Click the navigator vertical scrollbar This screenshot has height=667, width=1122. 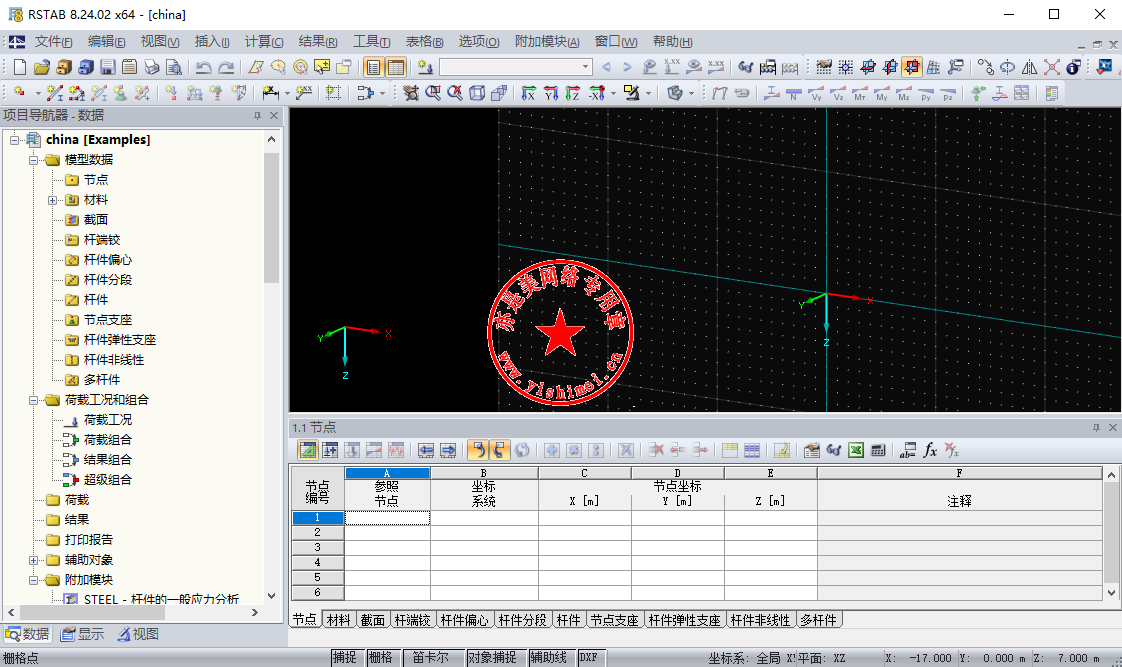[271, 218]
